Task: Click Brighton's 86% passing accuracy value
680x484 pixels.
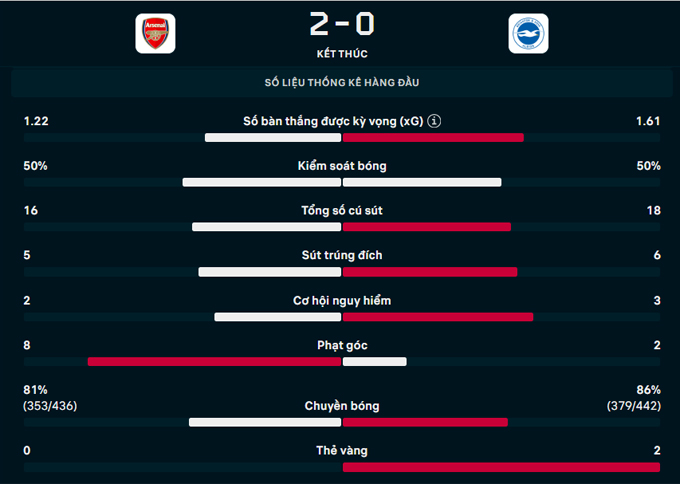Action: pos(648,389)
